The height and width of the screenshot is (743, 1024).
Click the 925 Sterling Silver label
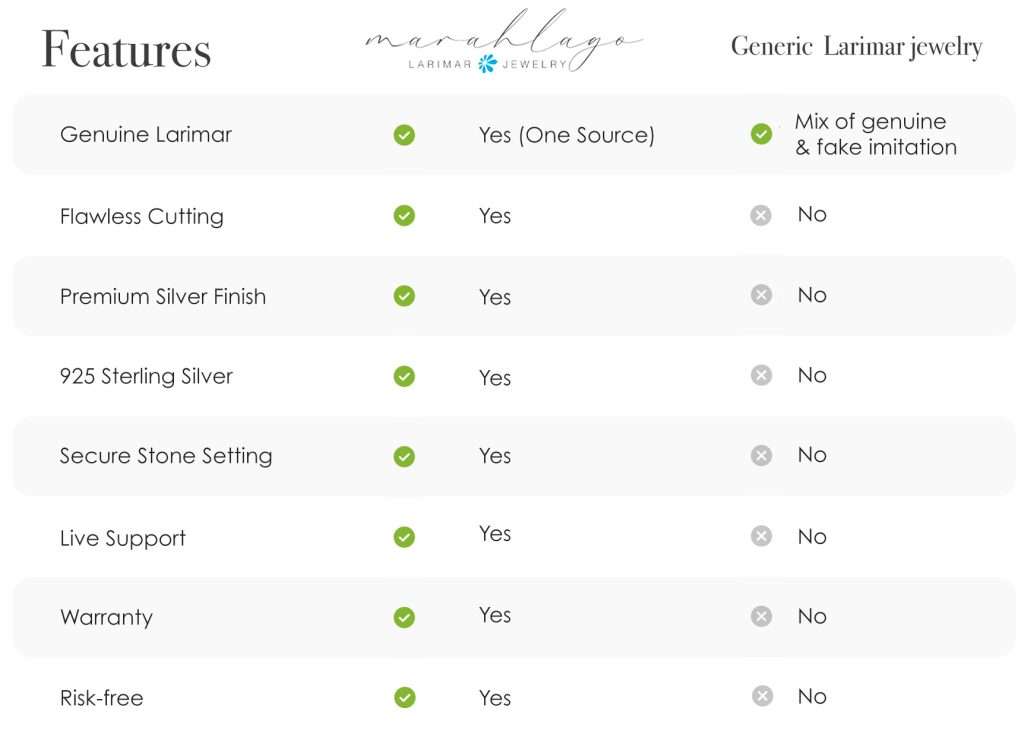click(146, 376)
